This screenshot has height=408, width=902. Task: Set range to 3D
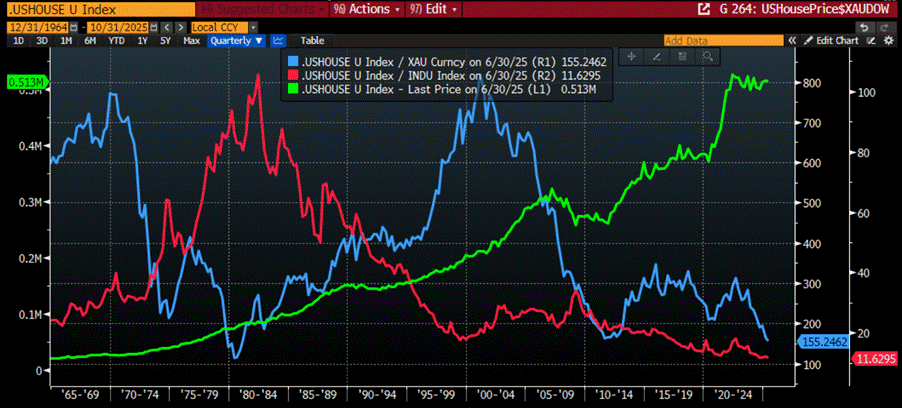(x=42, y=41)
